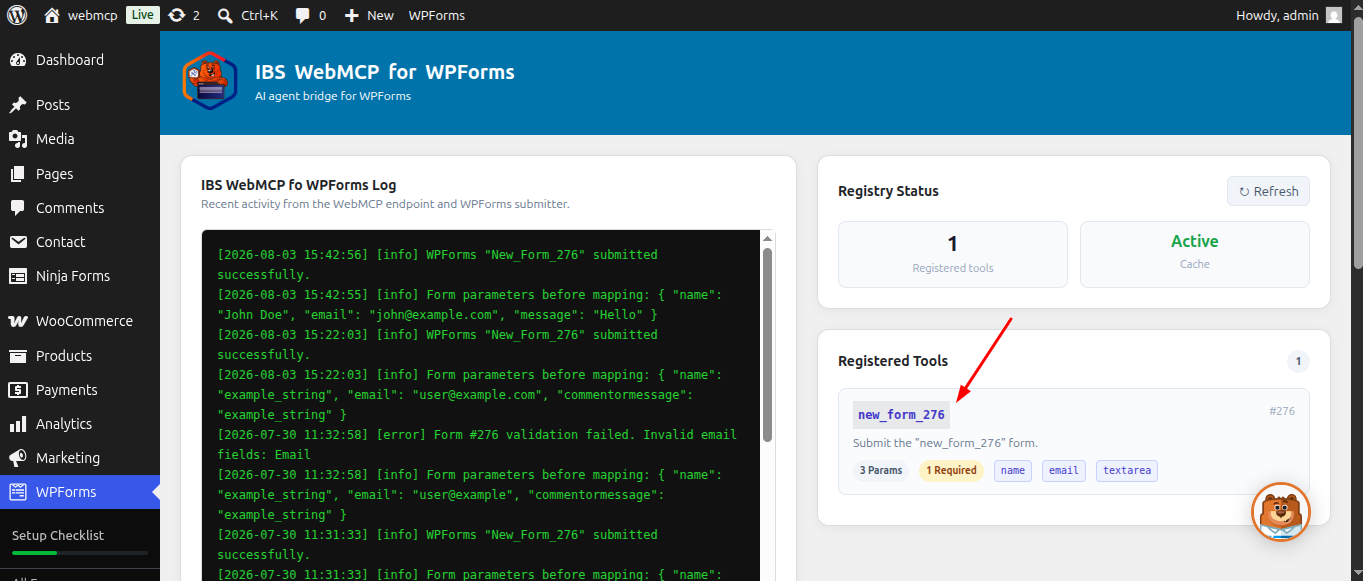Click the #276 form ID label
This screenshot has height=581, width=1363.
point(1282,411)
